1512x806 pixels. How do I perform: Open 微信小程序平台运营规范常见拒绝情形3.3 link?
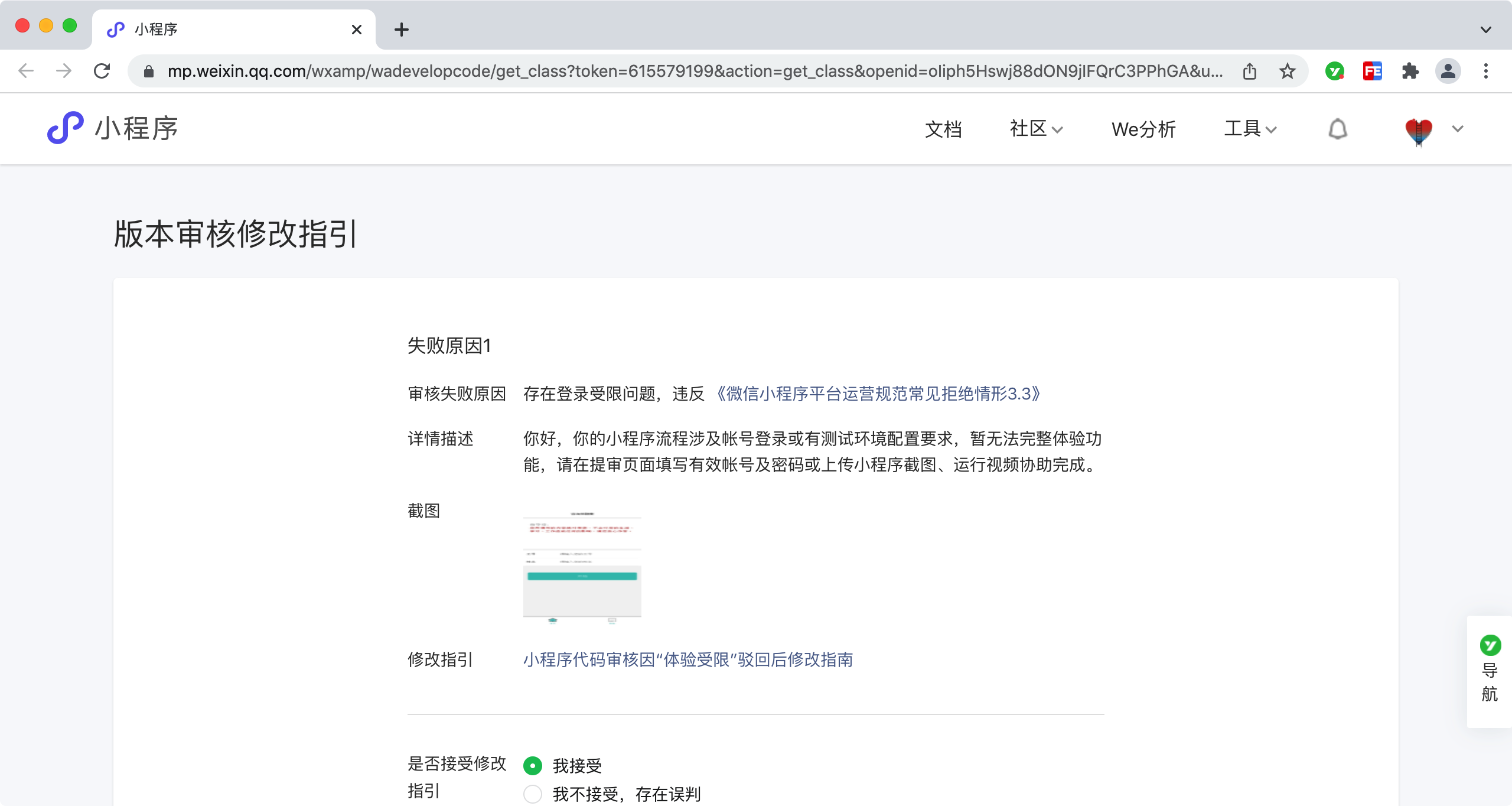click(x=878, y=394)
